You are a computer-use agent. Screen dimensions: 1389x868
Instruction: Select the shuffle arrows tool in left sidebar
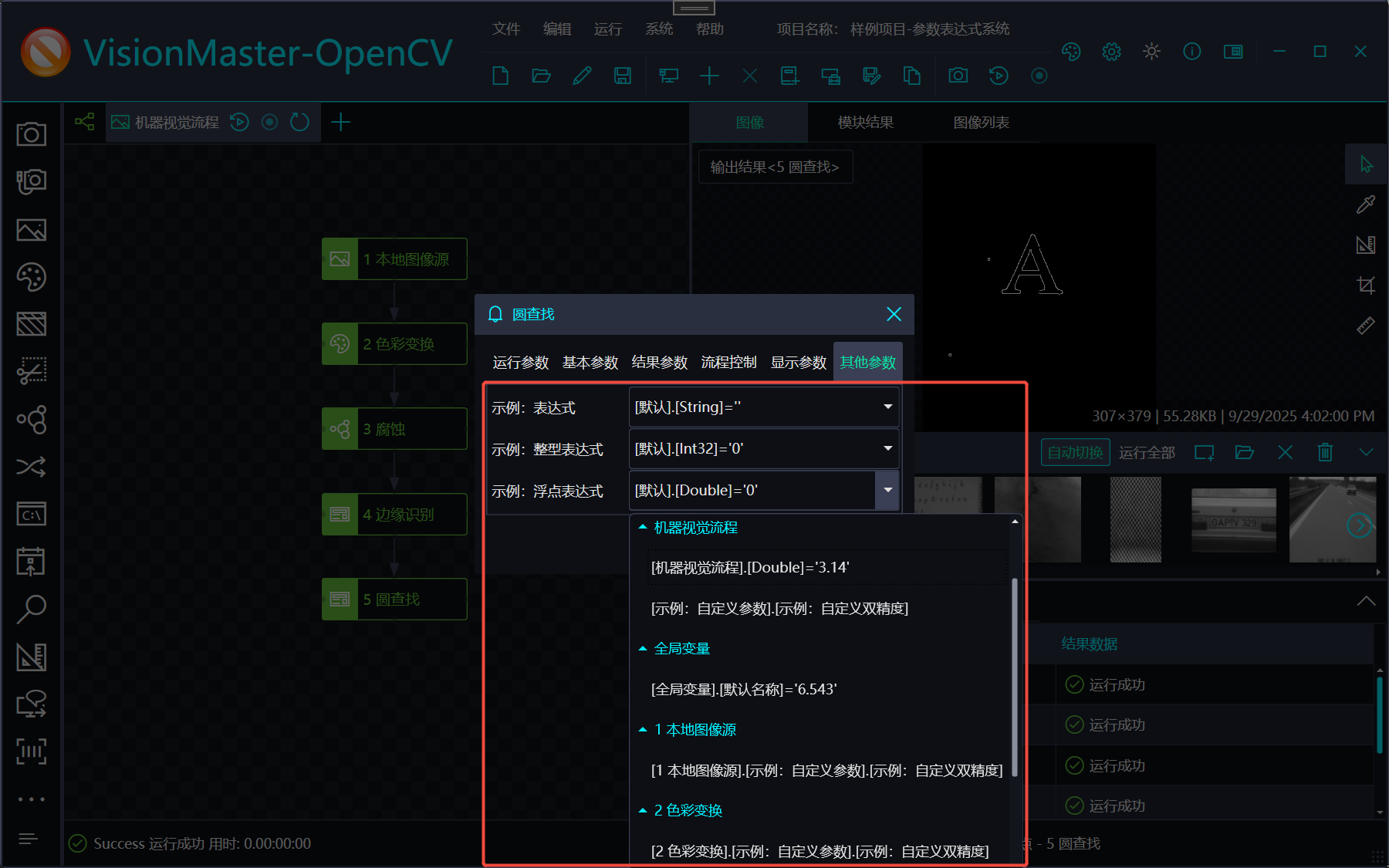coord(32,467)
